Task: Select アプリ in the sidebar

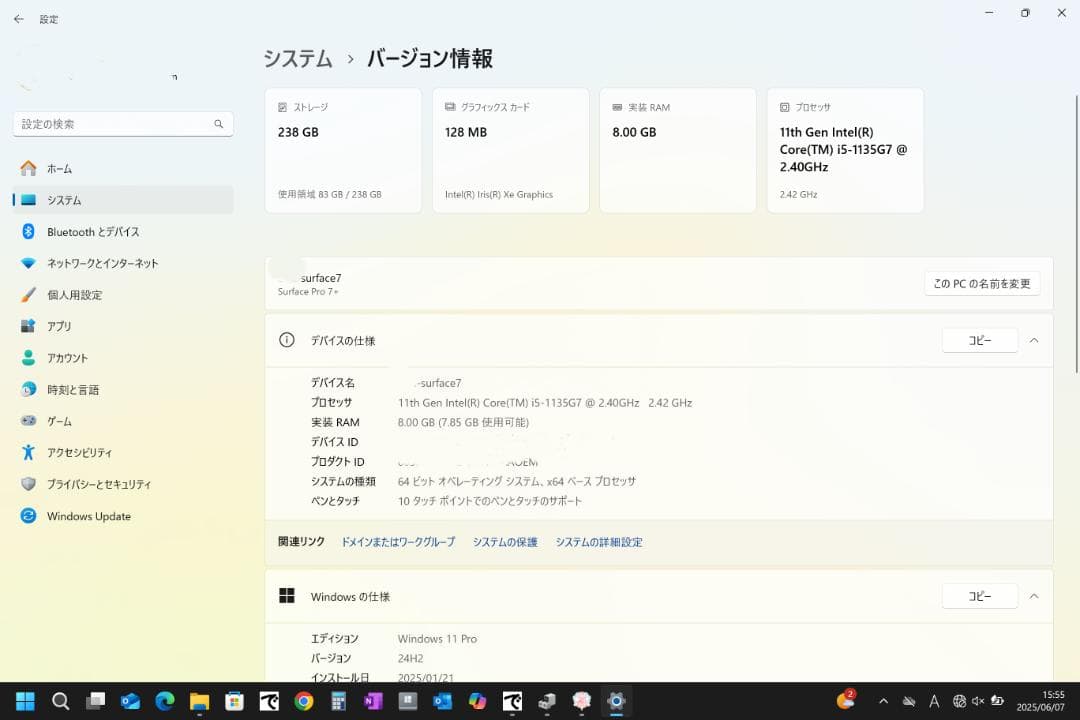Action: click(123, 326)
